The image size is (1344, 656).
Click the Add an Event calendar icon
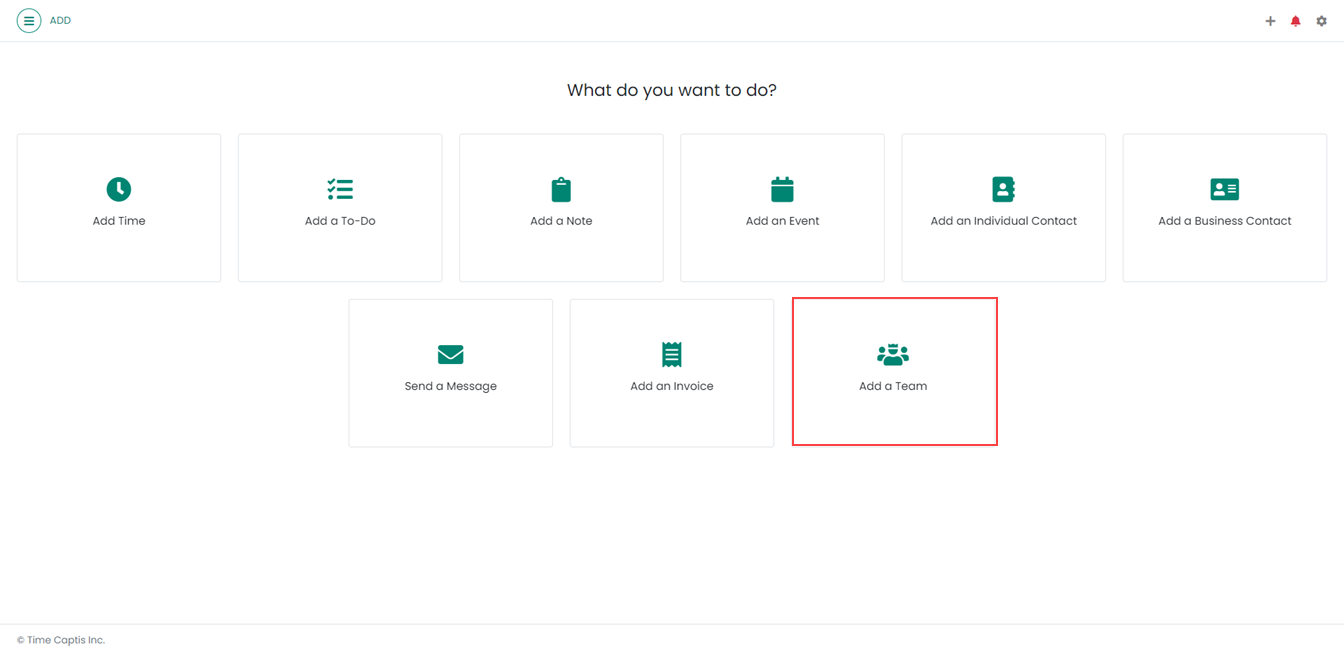click(782, 189)
